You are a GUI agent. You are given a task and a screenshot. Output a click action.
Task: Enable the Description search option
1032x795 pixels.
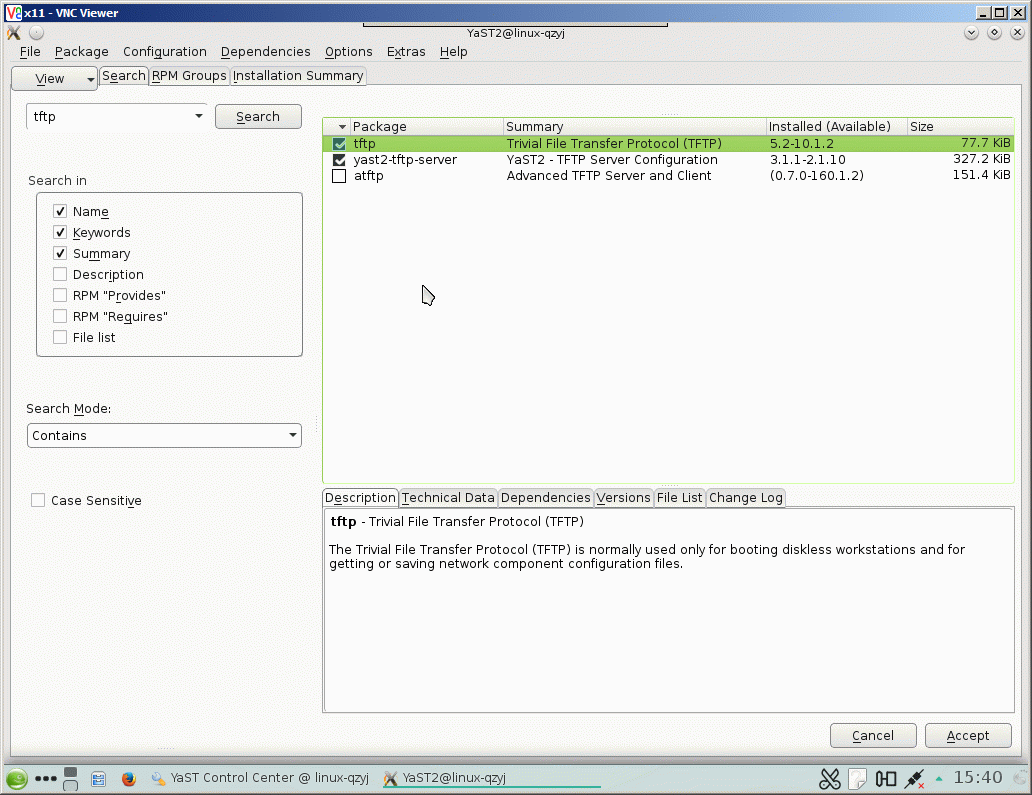pyautogui.click(x=60, y=274)
